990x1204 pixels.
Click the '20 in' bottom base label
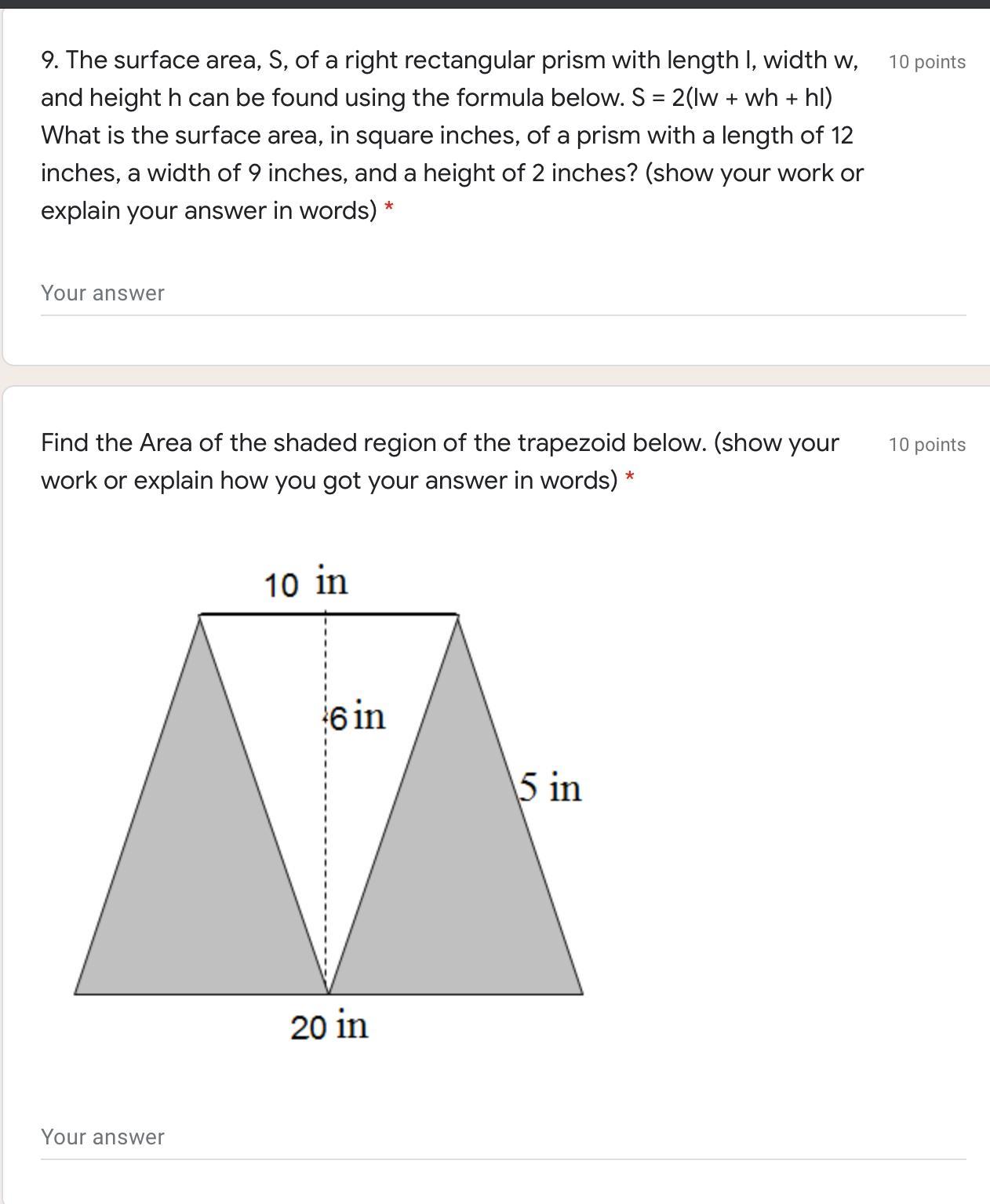click(329, 1026)
